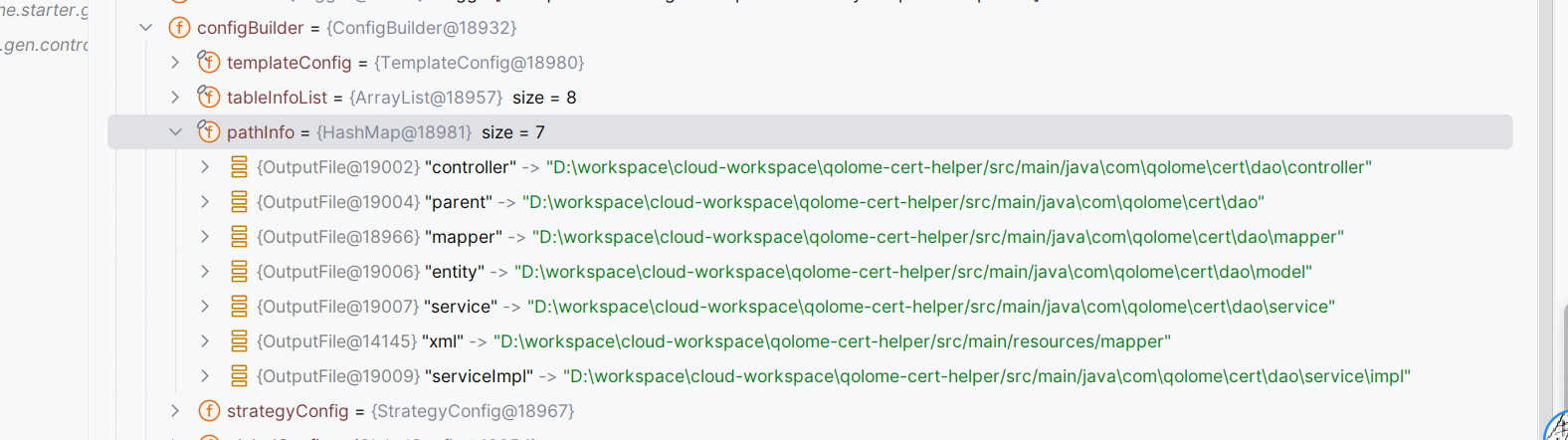Expand the tableInfoList ArrayList node

pos(175,98)
